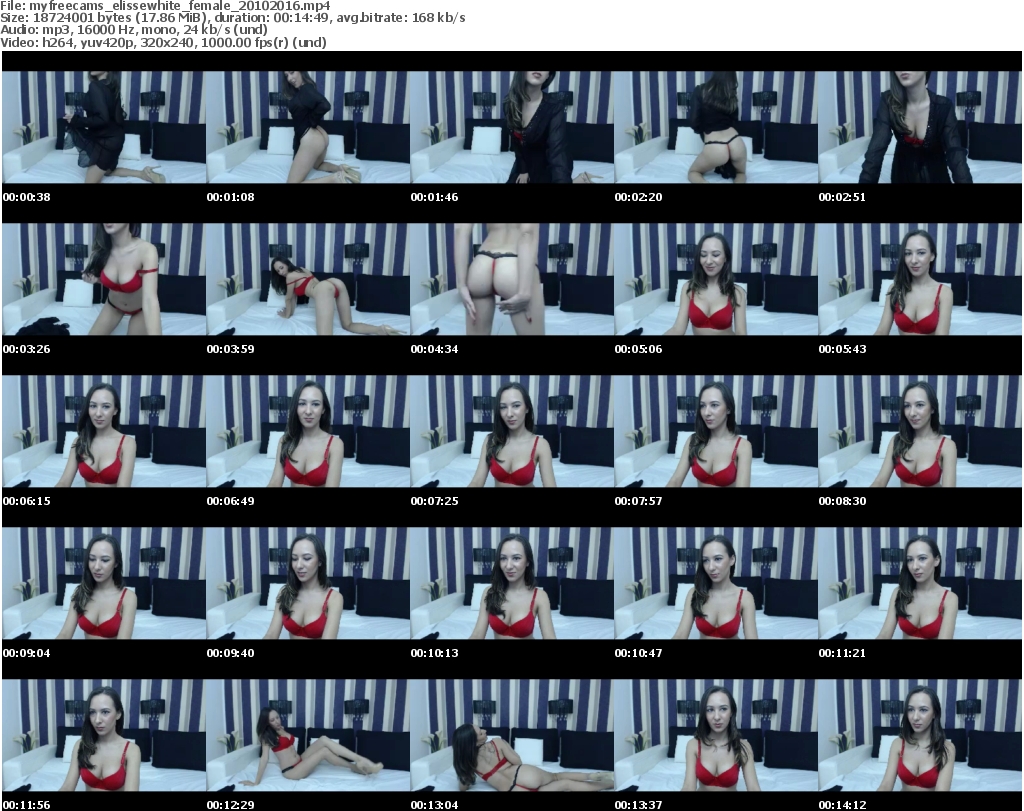Click the timestamp label 00:11:56
Image resolution: width=1024 pixels, height=811 pixels.
point(27,805)
